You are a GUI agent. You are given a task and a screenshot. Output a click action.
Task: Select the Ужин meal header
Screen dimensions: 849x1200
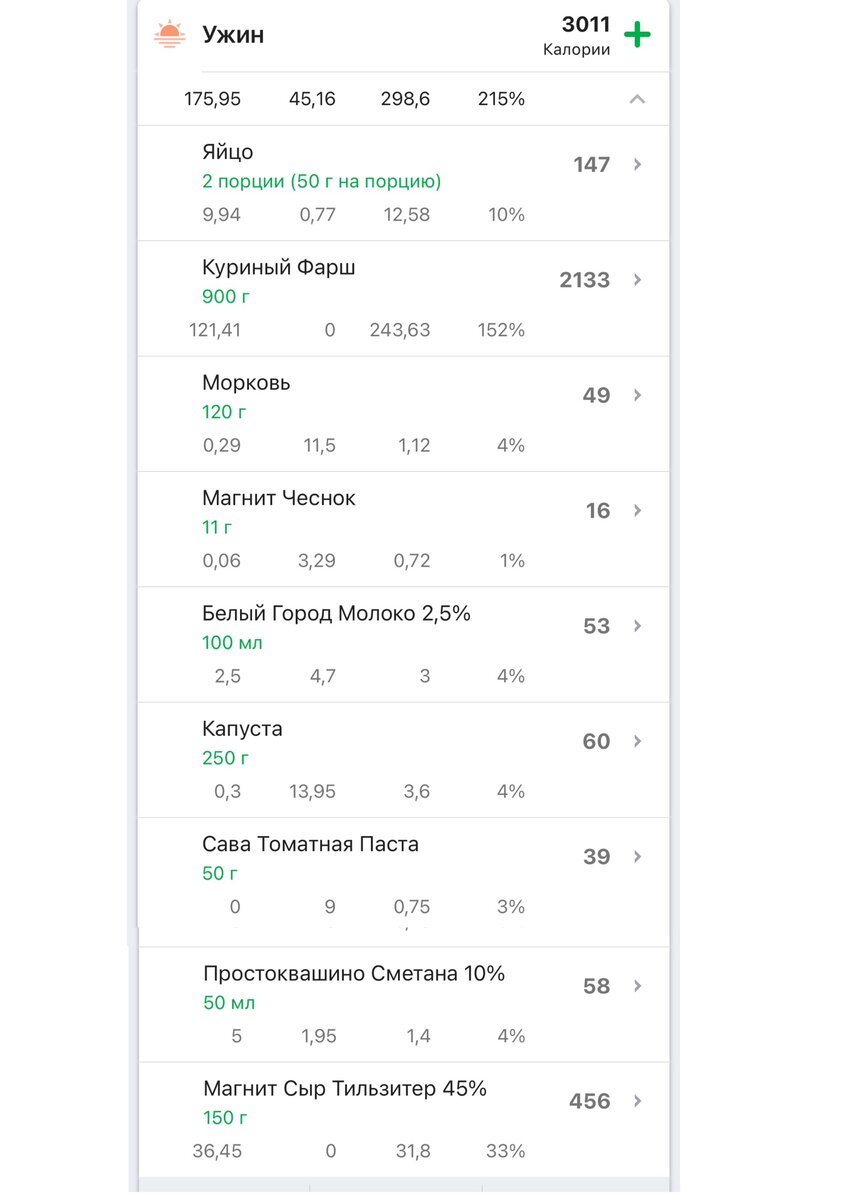click(233, 35)
